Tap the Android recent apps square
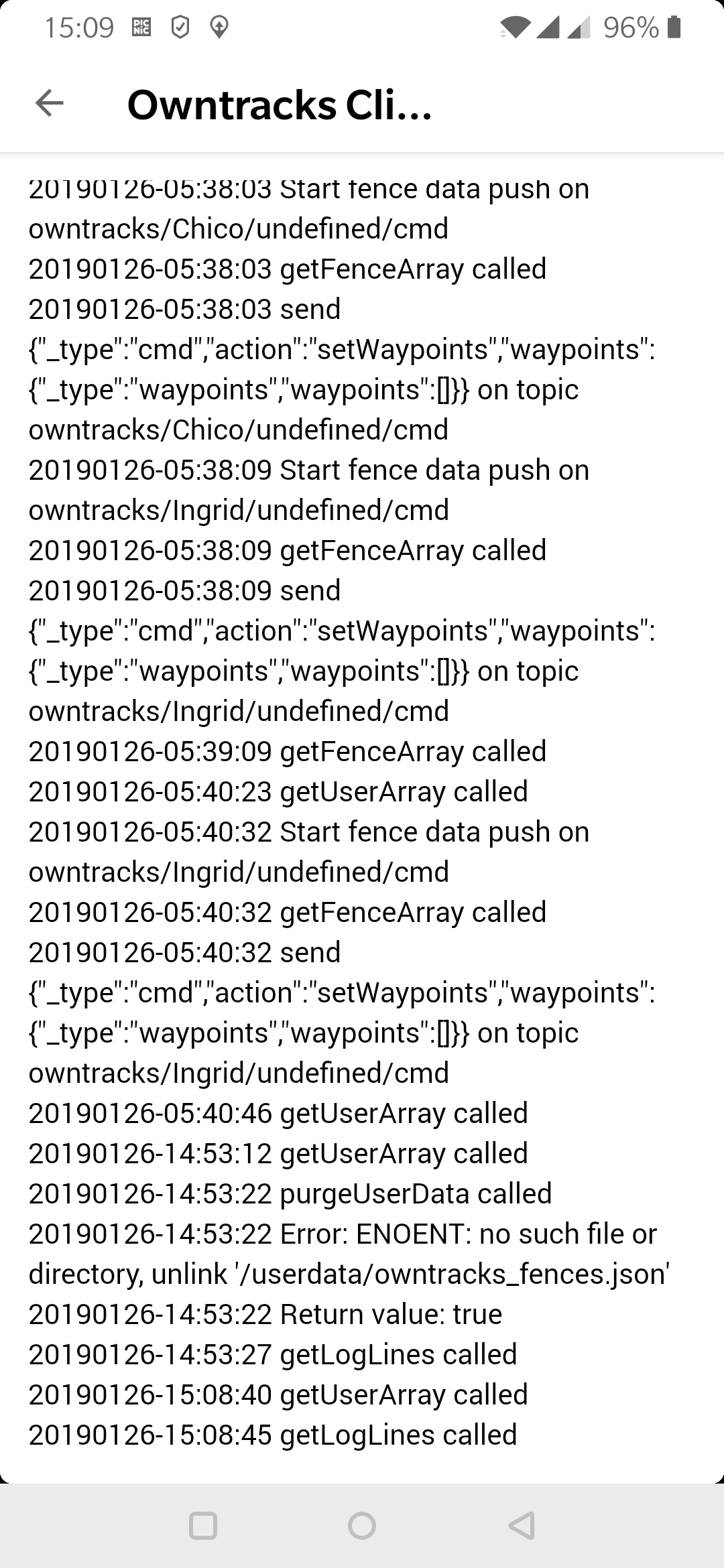 [x=202, y=1526]
